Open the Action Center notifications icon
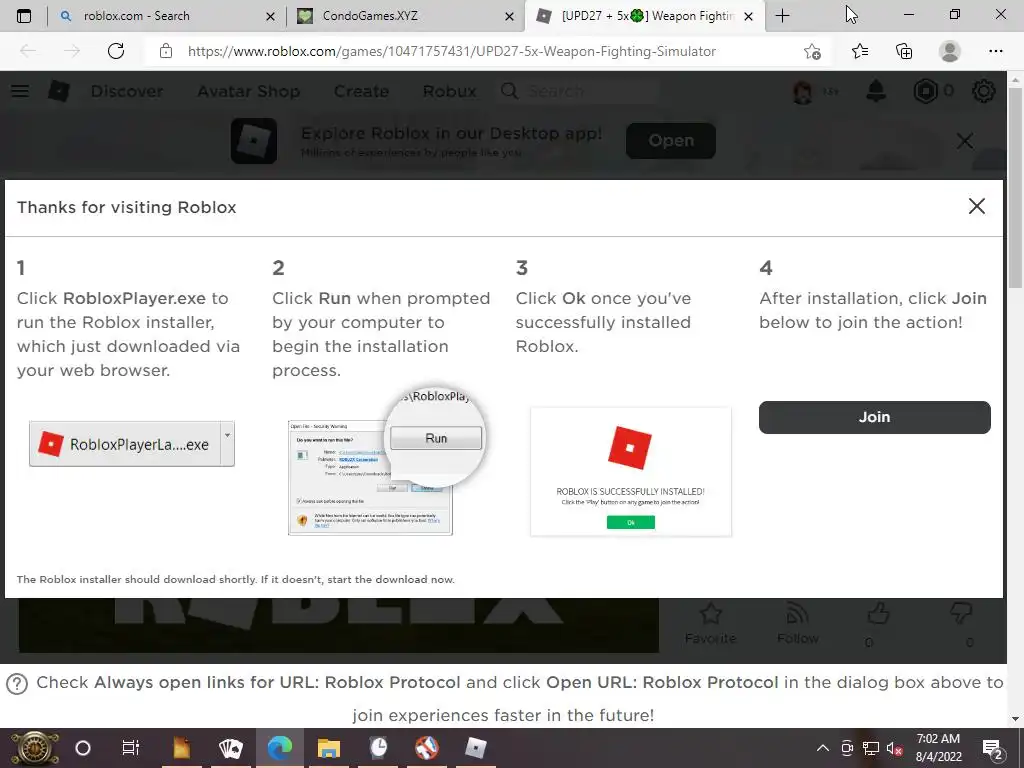 [x=993, y=748]
